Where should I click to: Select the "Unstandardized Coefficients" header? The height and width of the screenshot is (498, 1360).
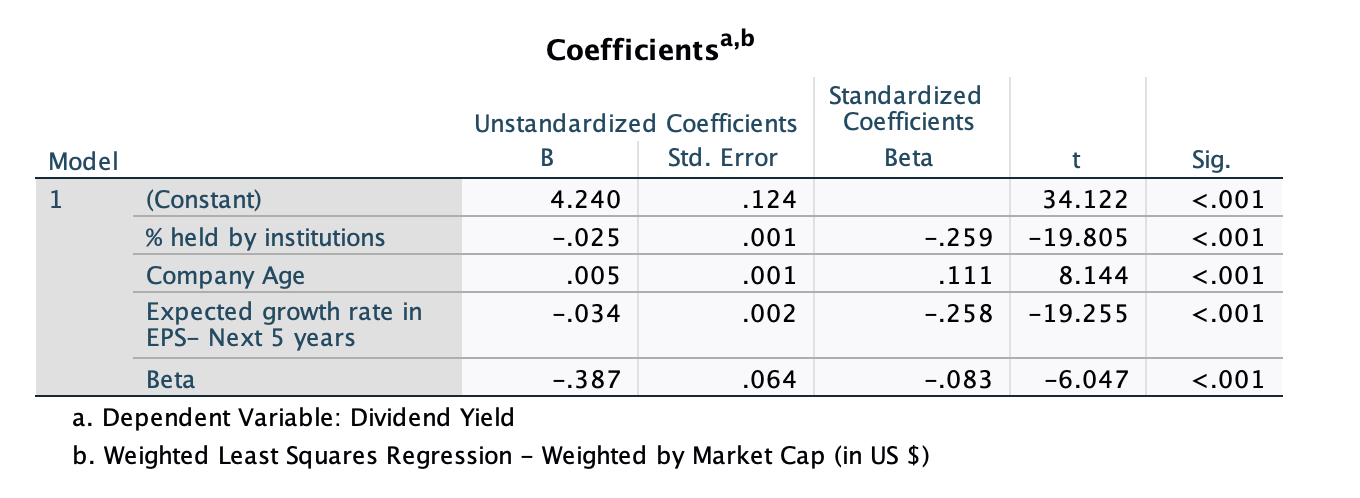(x=636, y=124)
